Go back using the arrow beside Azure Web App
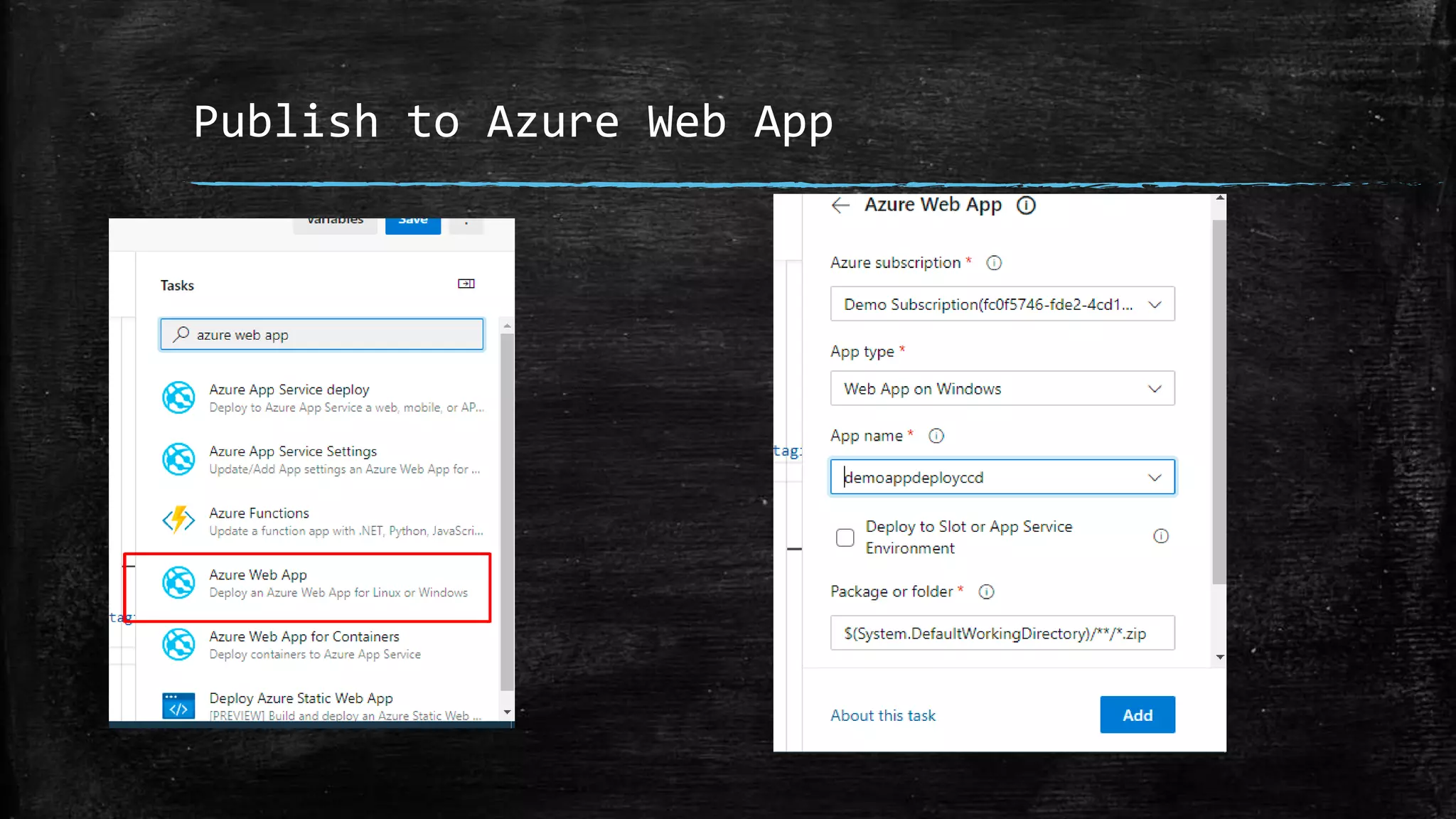This screenshot has width=1456, height=819. [x=840, y=205]
